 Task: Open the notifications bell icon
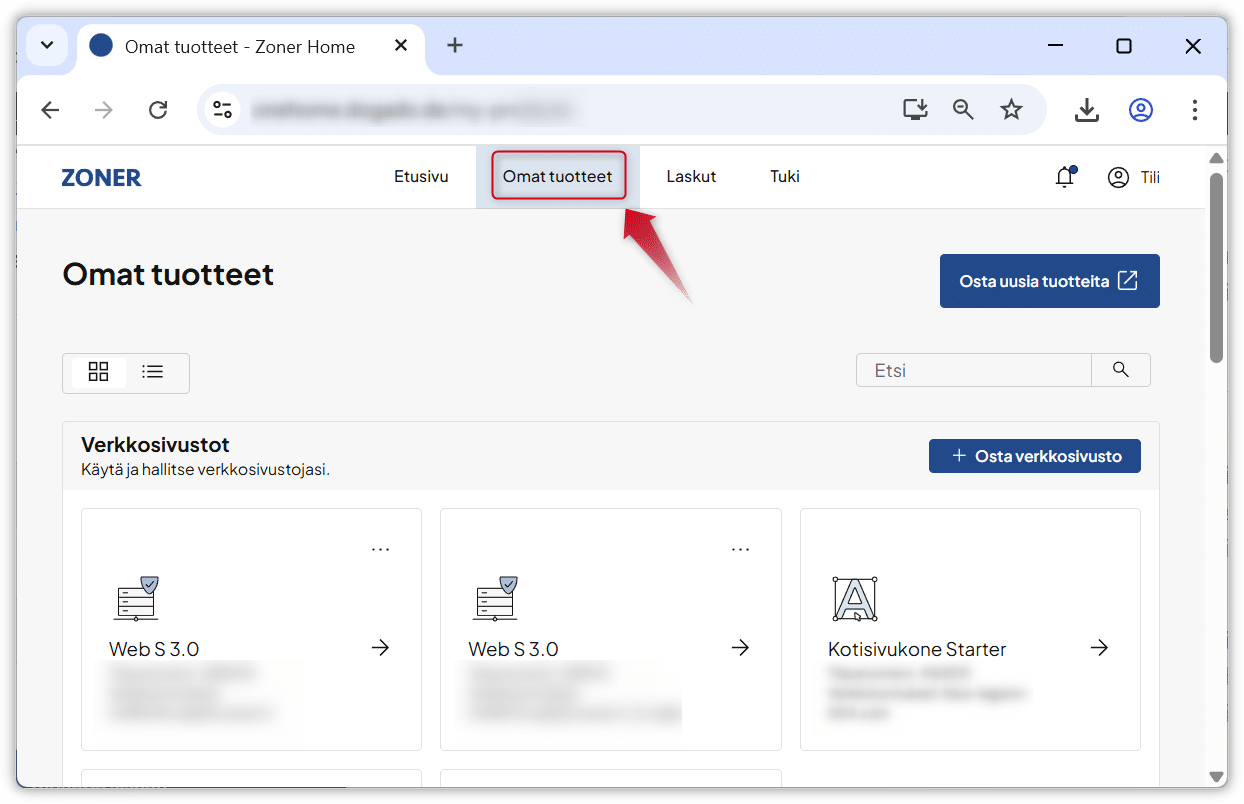click(x=1065, y=177)
